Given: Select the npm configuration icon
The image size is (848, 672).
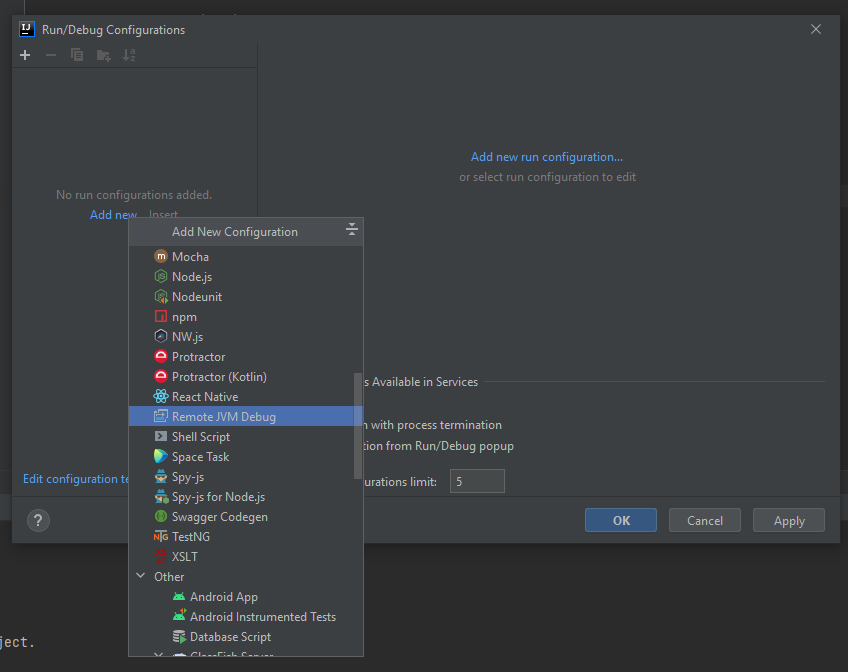Looking at the screenshot, I should 161,316.
